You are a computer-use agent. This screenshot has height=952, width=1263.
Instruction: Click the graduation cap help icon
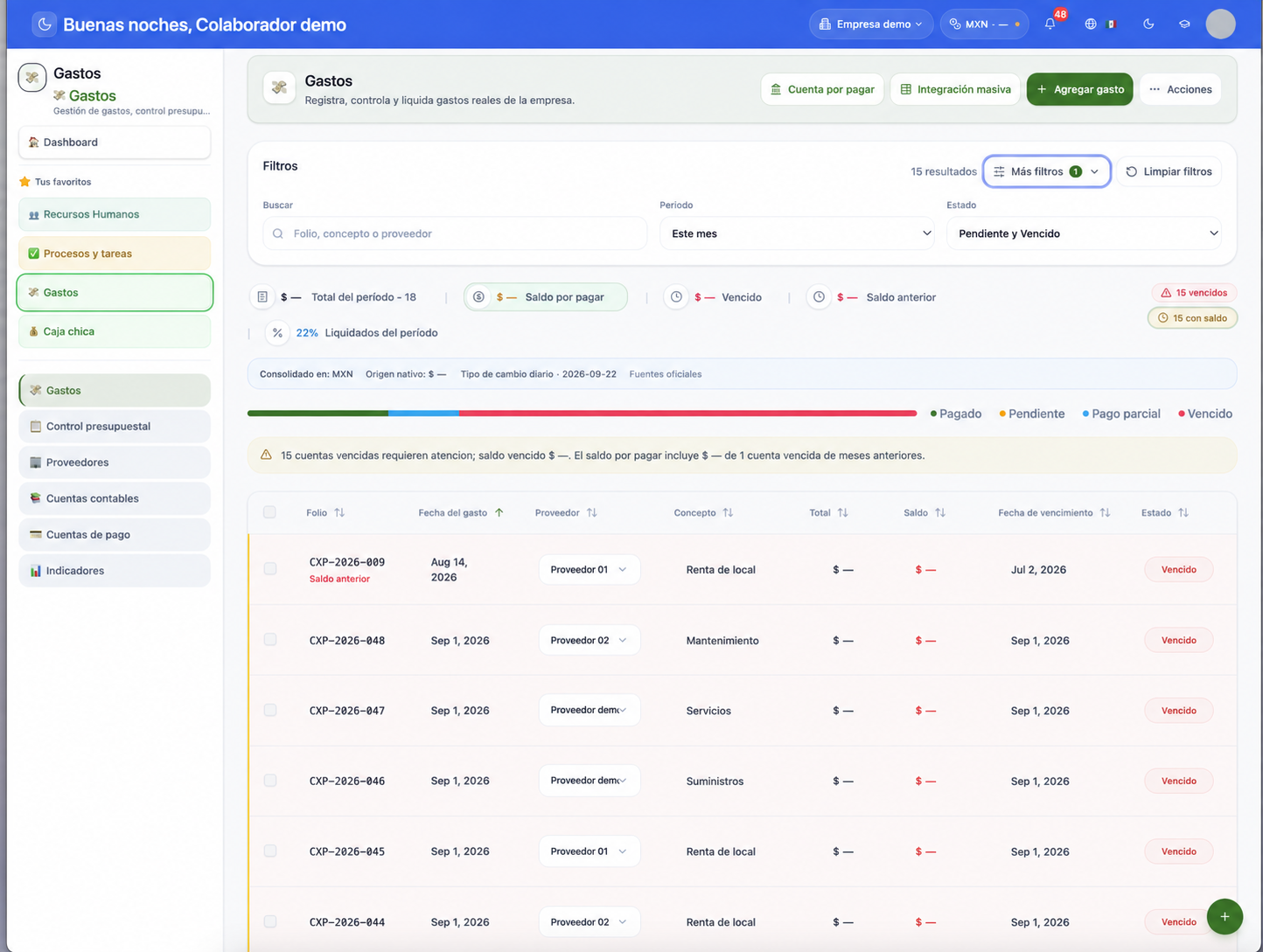click(x=1184, y=24)
